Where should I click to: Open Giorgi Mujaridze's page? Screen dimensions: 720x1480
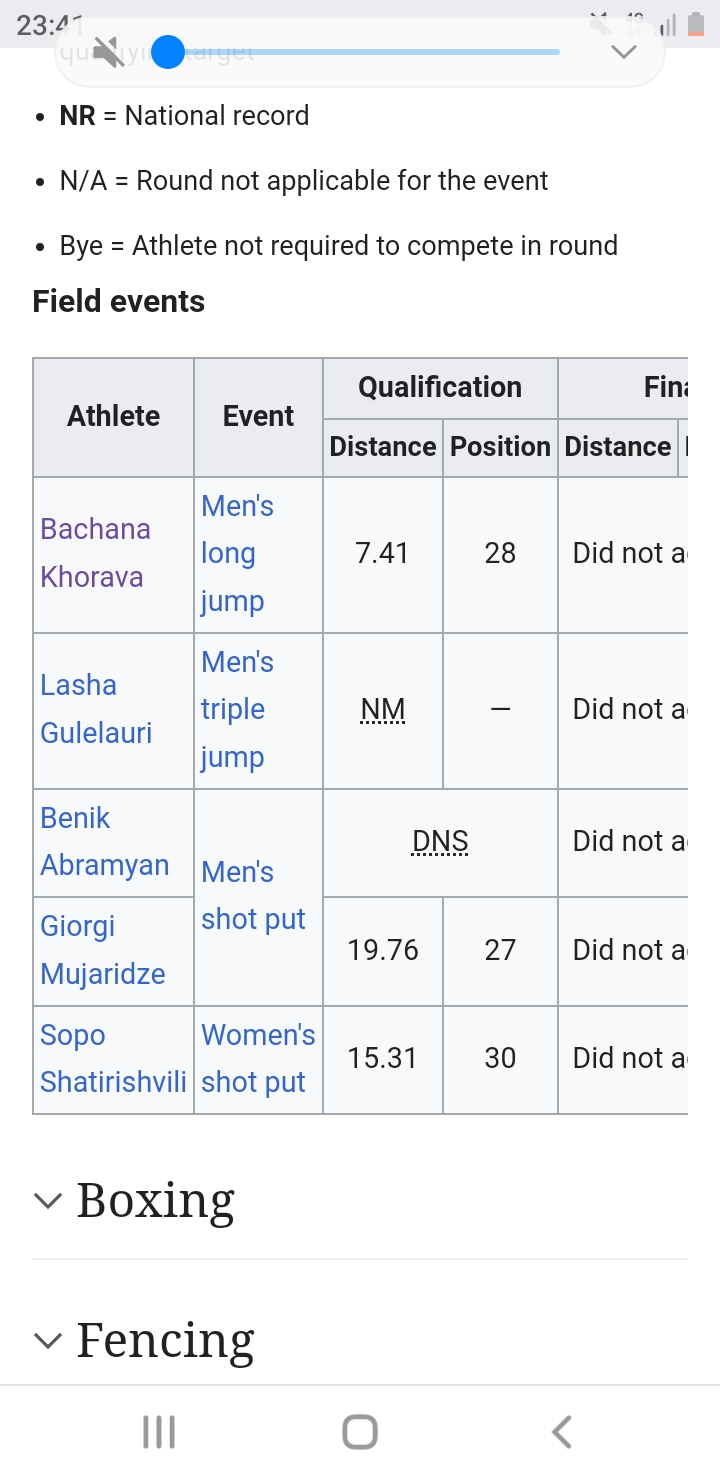point(102,949)
